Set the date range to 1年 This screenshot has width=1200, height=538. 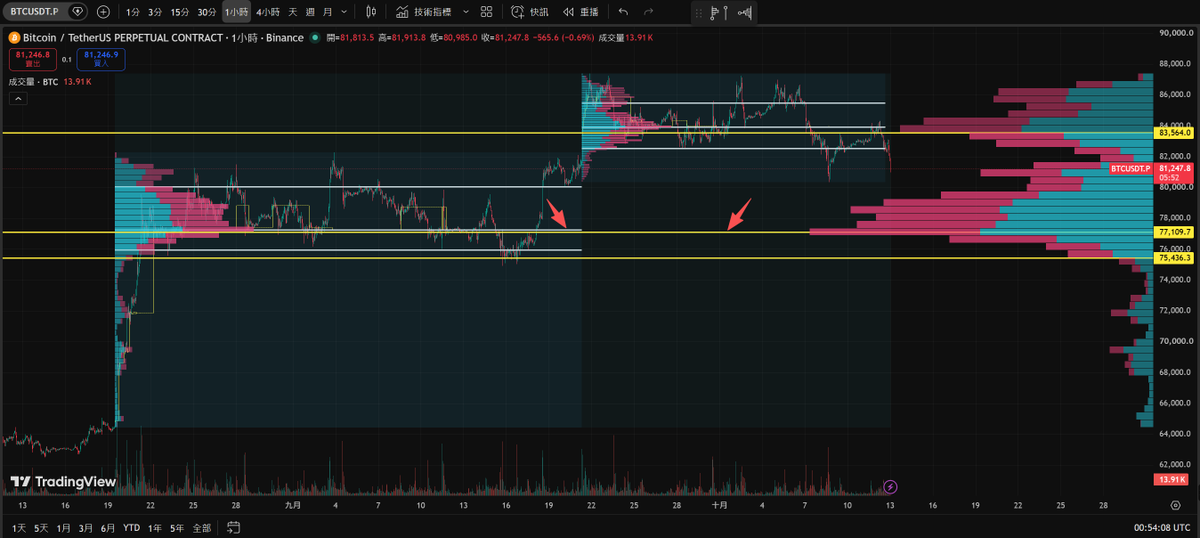pyautogui.click(x=155, y=527)
